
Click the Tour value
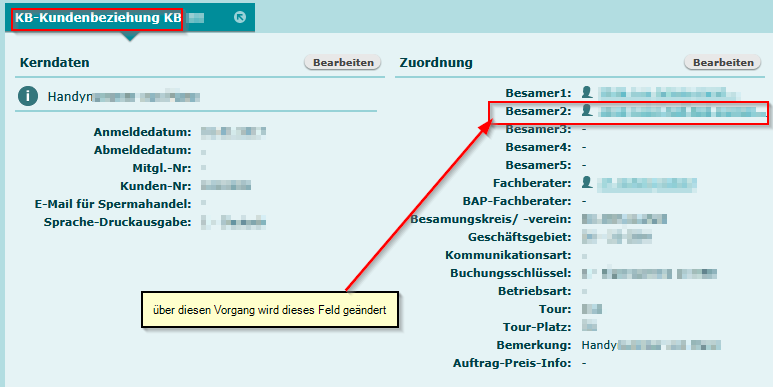pos(592,310)
